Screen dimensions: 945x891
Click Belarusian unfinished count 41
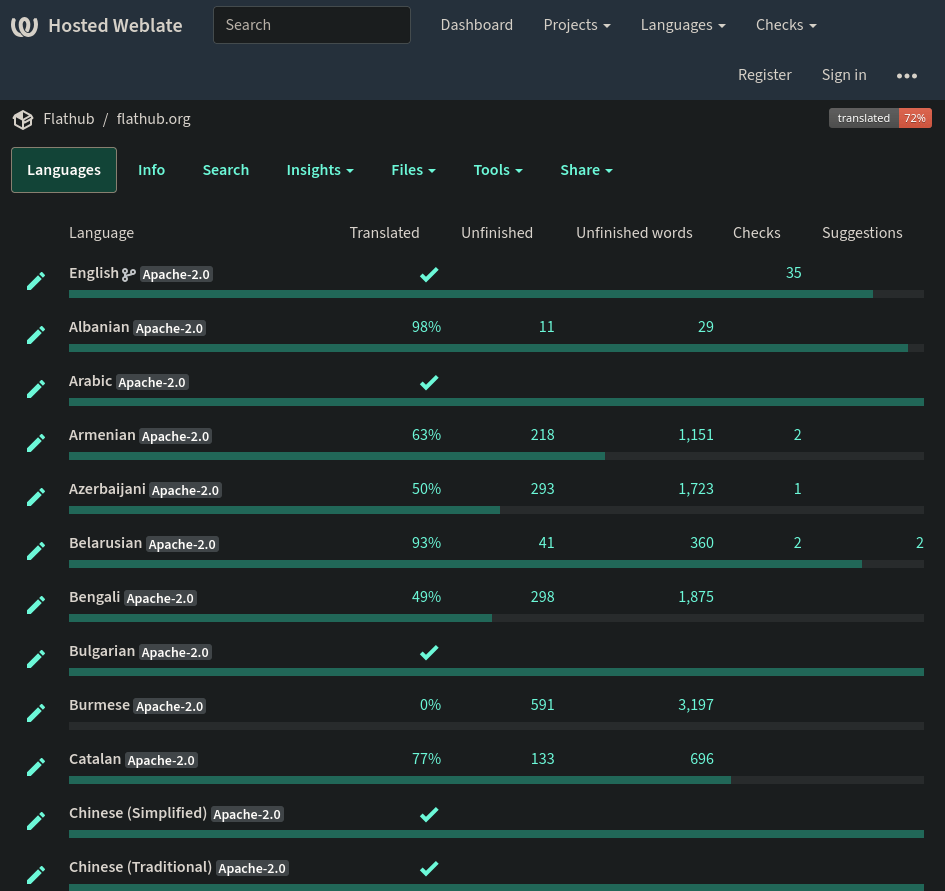click(x=546, y=543)
